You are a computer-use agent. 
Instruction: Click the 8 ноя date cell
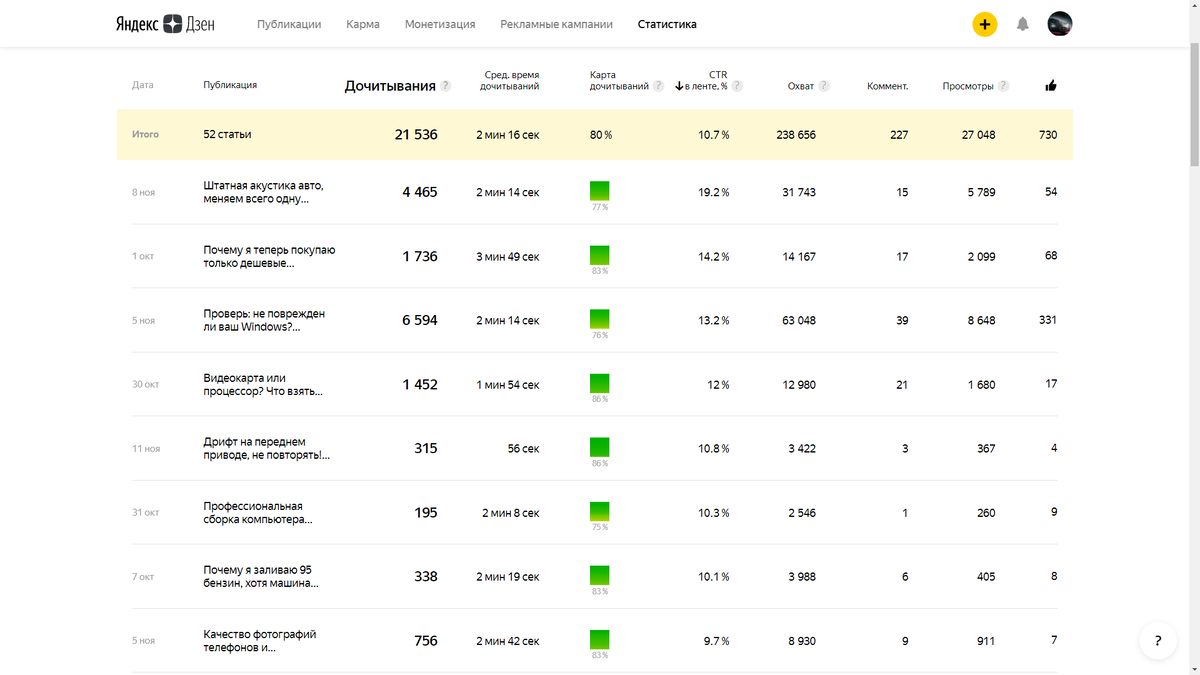pyautogui.click(x=144, y=192)
